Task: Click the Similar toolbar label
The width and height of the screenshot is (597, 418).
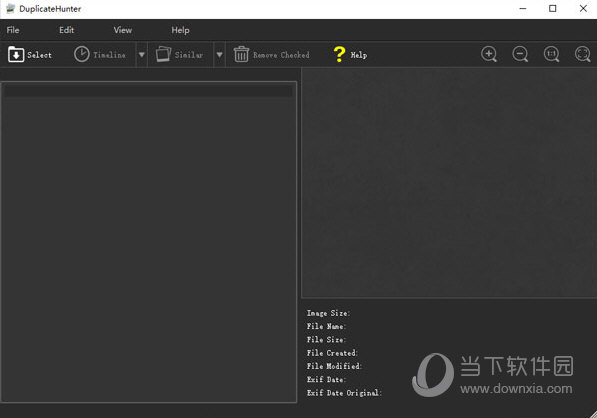Action: click(x=189, y=55)
